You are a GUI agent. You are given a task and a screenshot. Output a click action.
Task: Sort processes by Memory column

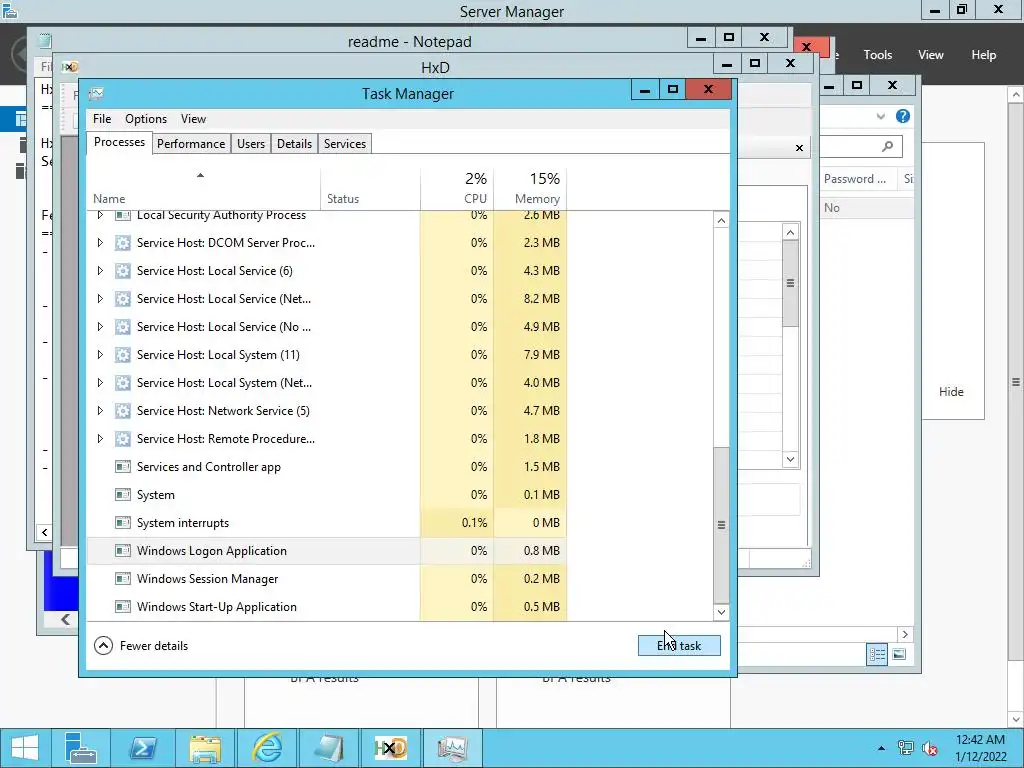click(530, 188)
